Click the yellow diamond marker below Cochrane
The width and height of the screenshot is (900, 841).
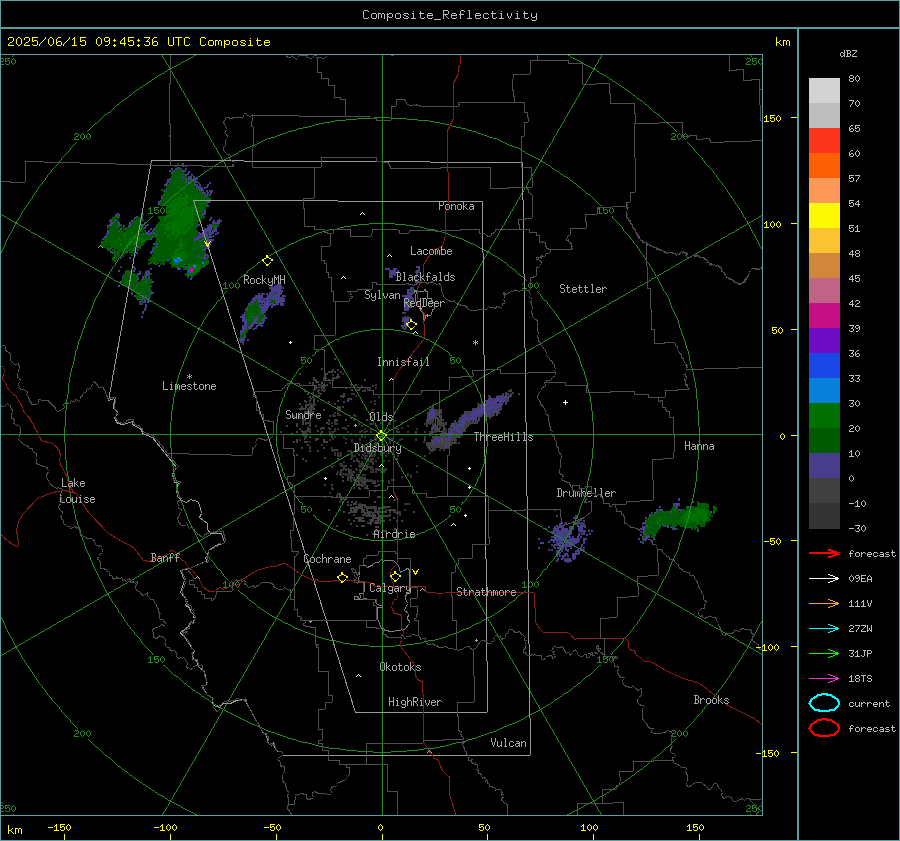tap(343, 578)
